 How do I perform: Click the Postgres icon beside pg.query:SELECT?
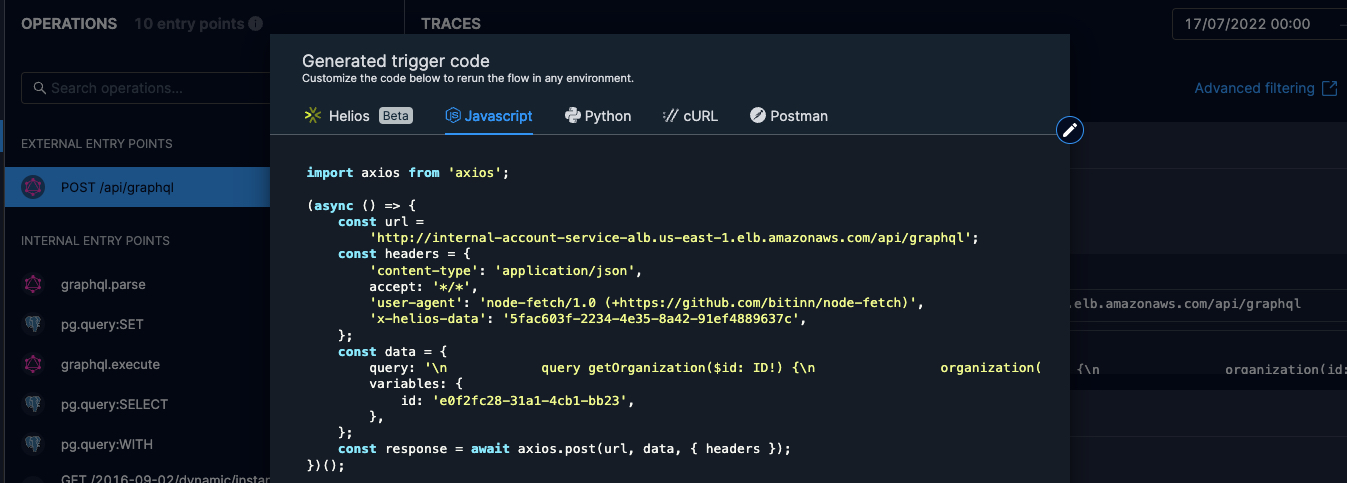point(33,405)
